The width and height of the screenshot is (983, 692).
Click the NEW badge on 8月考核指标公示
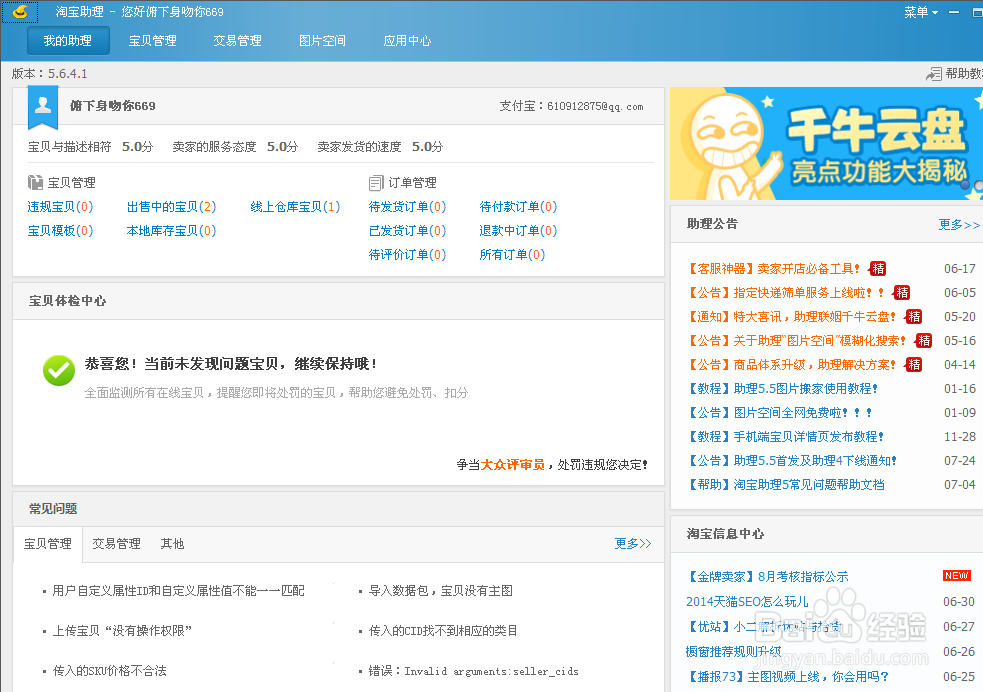pos(957,575)
